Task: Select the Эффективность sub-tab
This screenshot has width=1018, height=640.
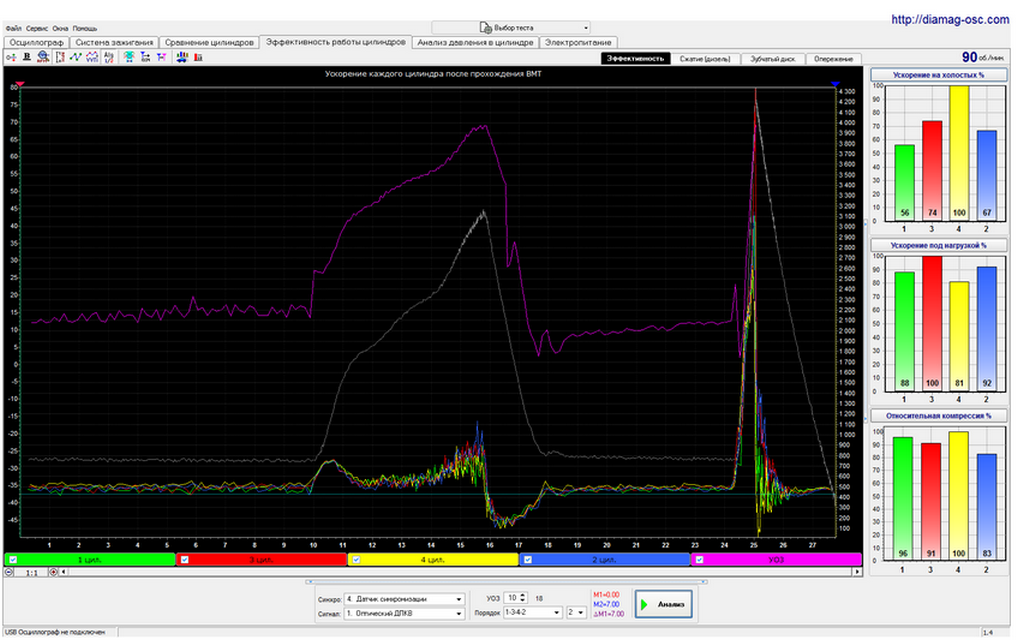Action: (636, 58)
